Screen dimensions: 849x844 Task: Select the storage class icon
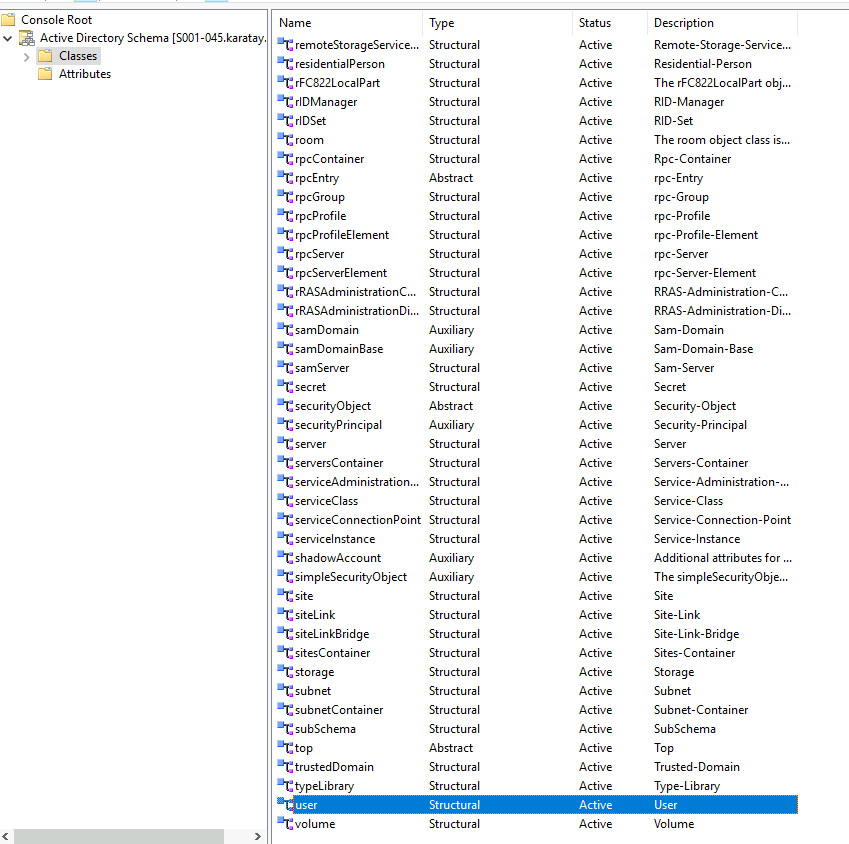coord(285,671)
